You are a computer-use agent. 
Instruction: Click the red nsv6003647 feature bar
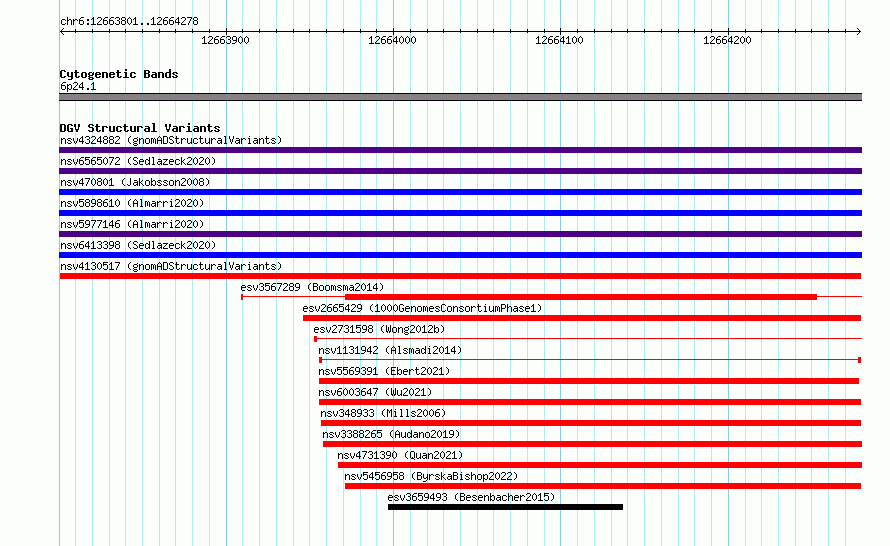tap(590, 402)
